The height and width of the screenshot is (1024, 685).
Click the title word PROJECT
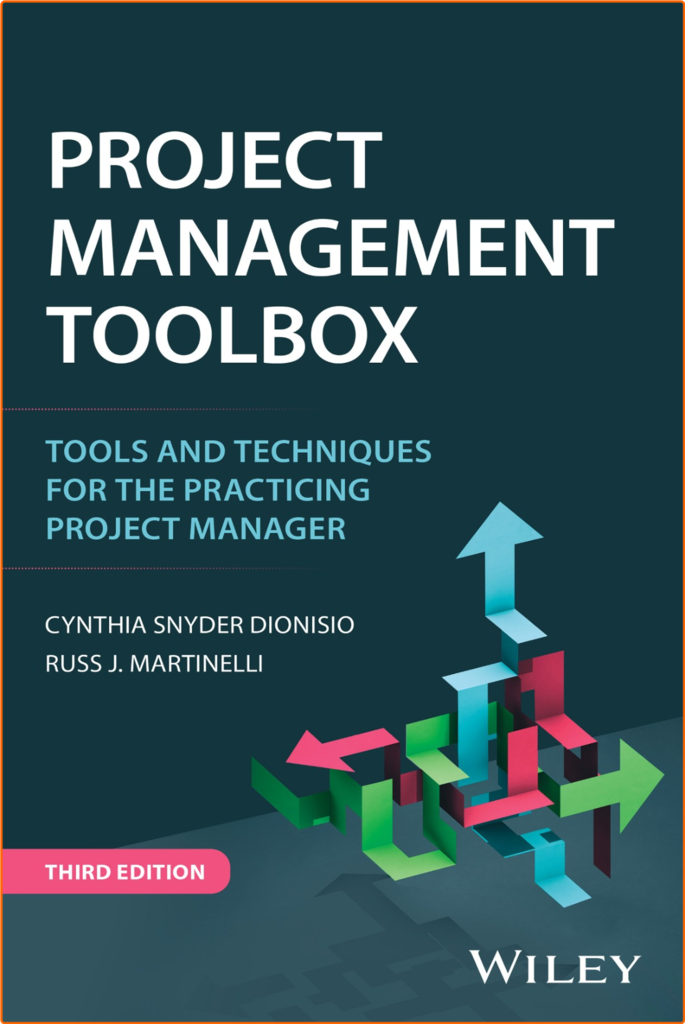click(215, 160)
